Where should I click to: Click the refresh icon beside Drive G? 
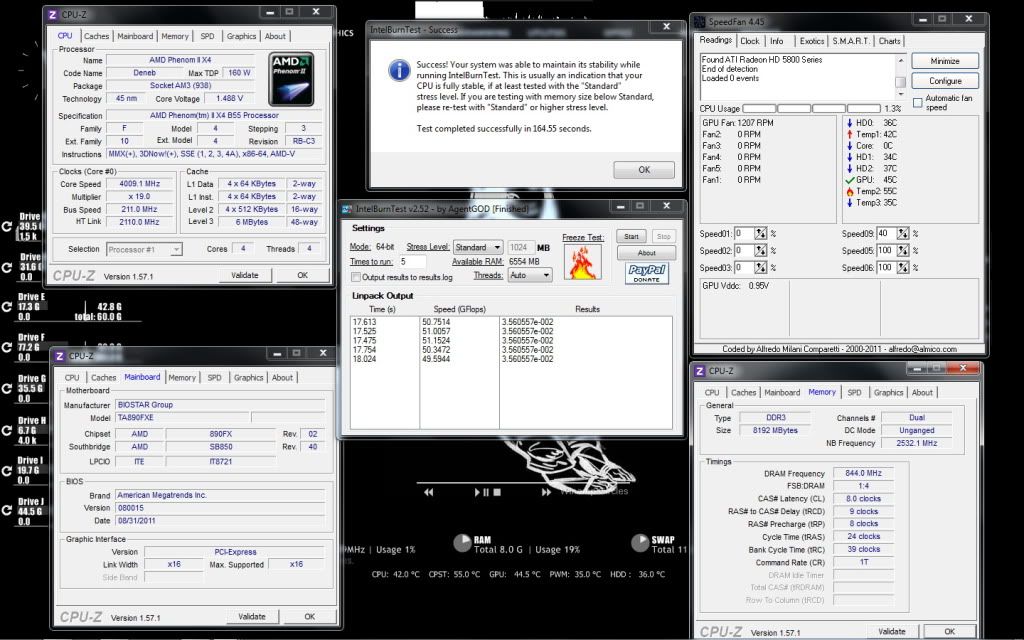click(7, 389)
